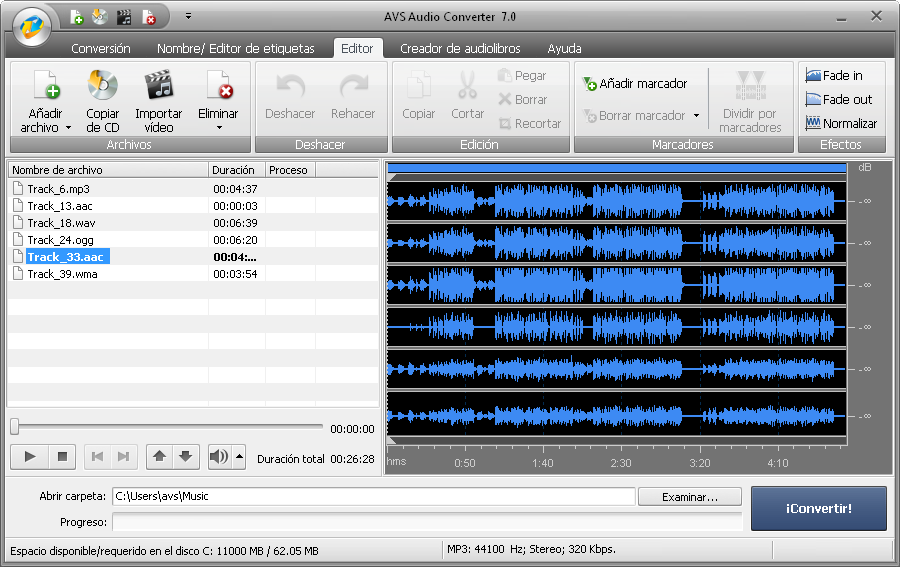901x568 pixels.
Task: Click the Eliminar file icon
Action: [218, 85]
